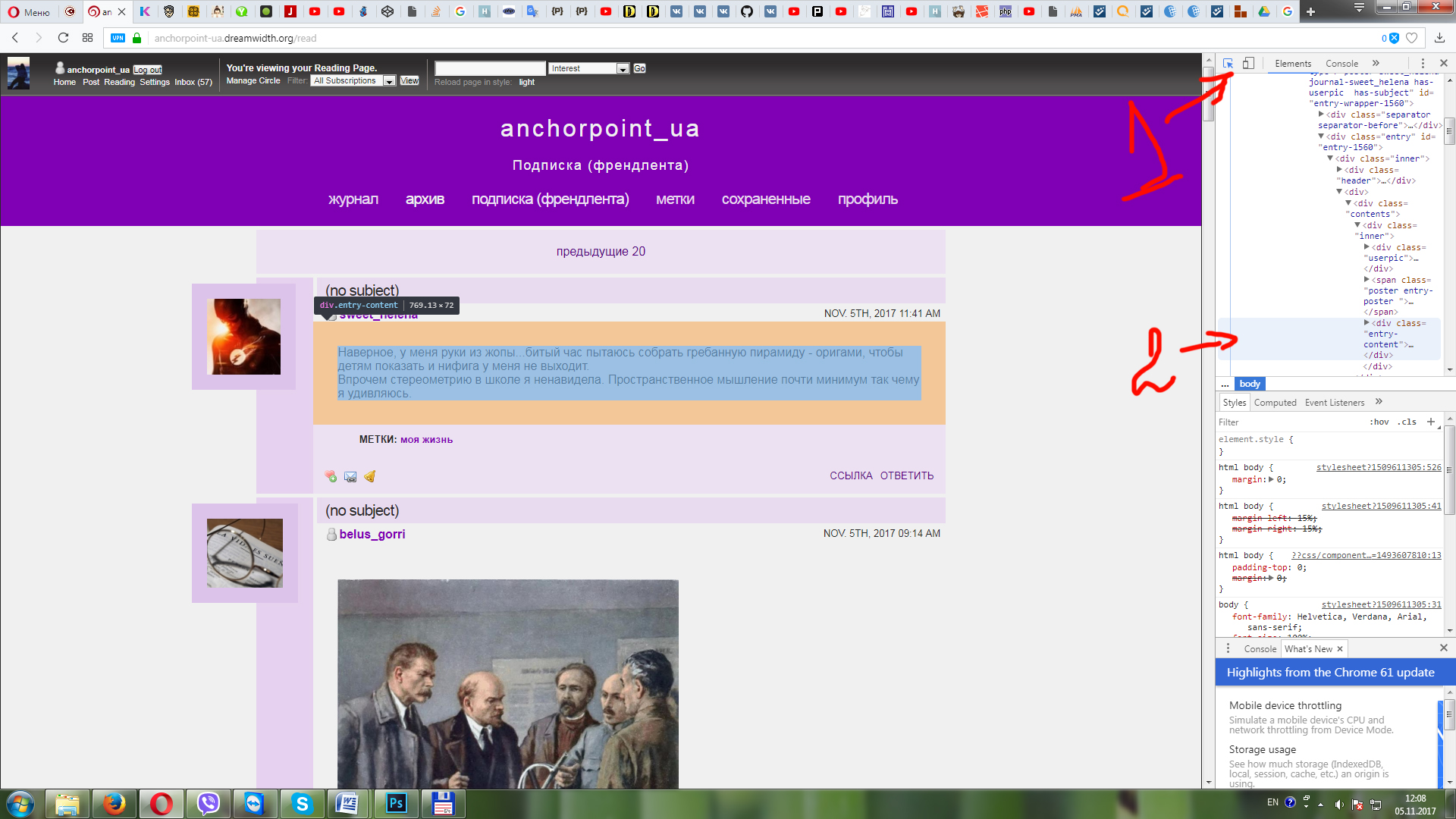The height and width of the screenshot is (819, 1456).
Task: Toggle the .cls class editor
Action: coord(1408,422)
